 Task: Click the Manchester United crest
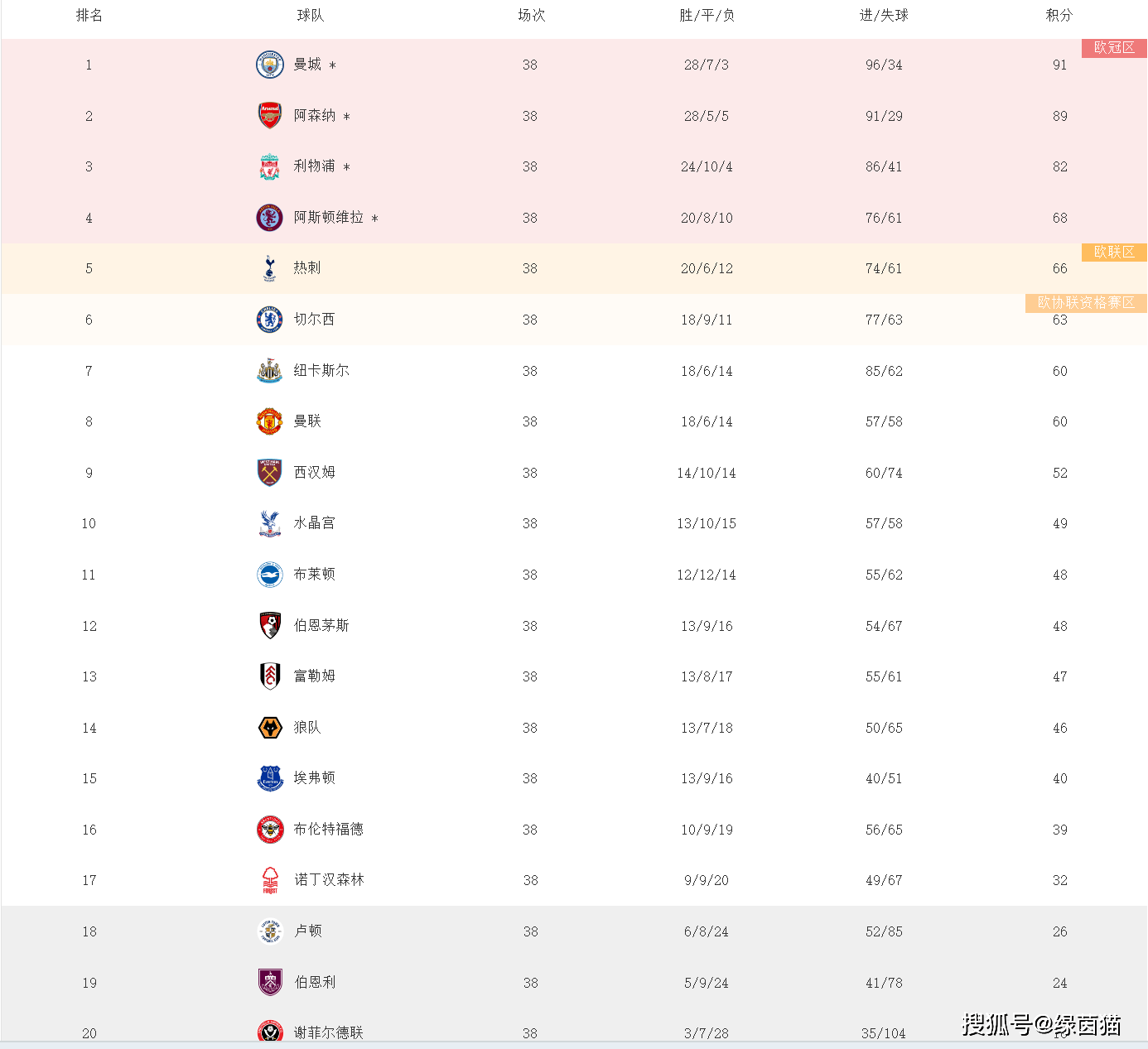[270, 421]
